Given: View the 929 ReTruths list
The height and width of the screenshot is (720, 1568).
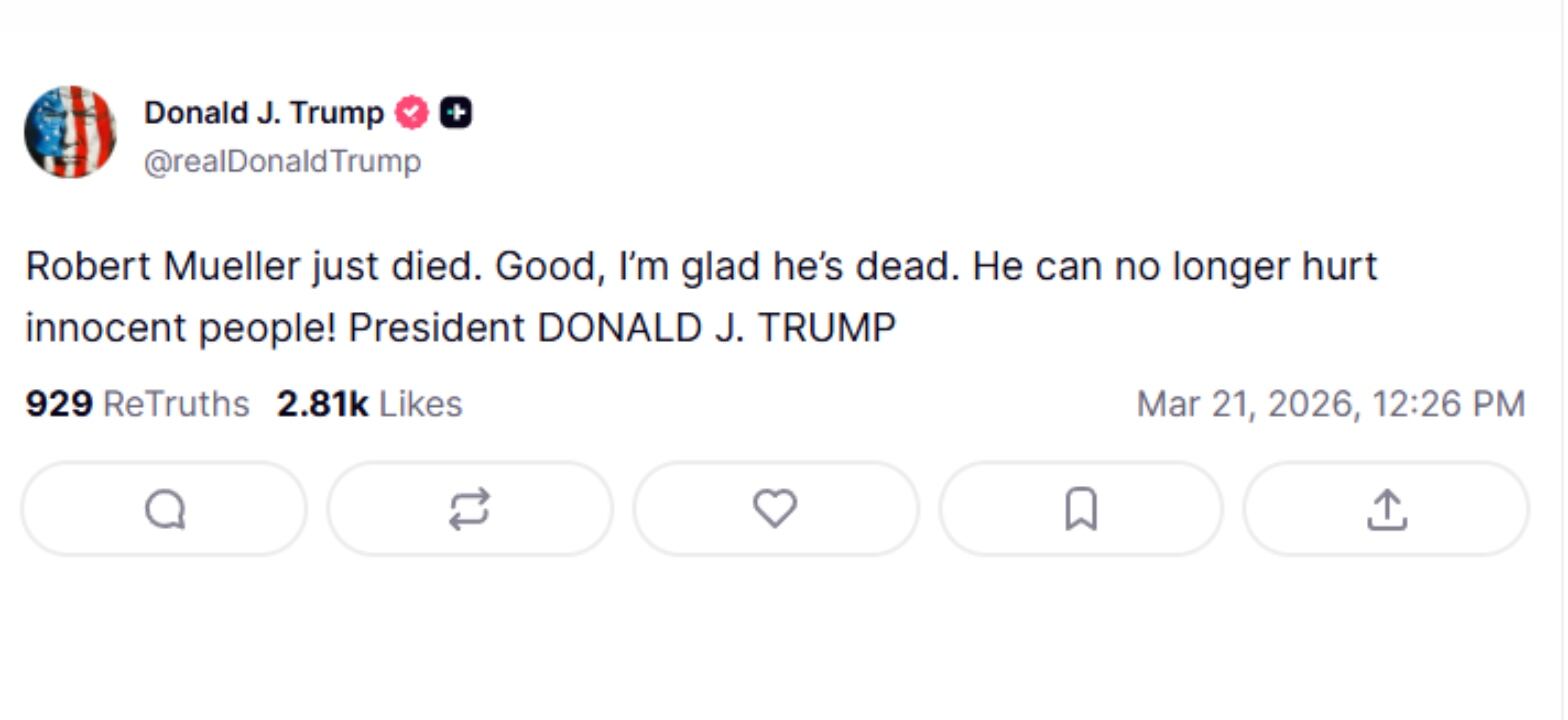Looking at the screenshot, I should [137, 403].
